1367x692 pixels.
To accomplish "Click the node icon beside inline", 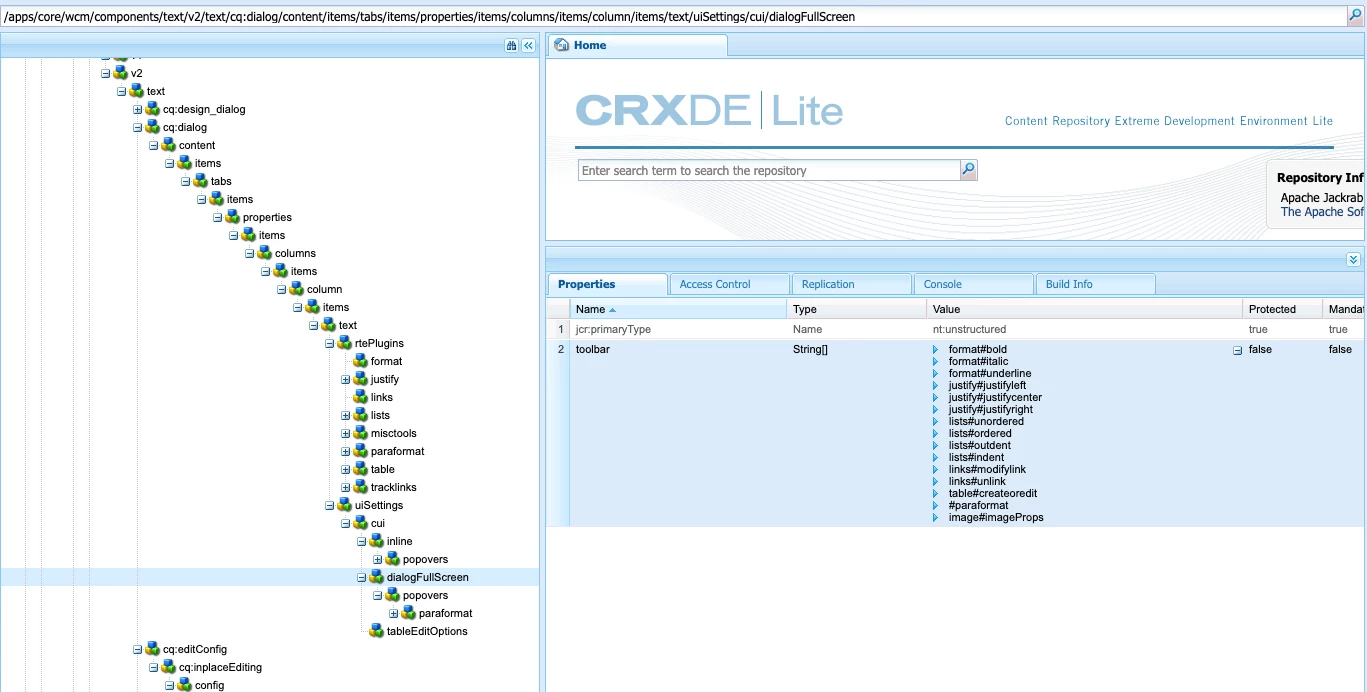I will [x=376, y=541].
